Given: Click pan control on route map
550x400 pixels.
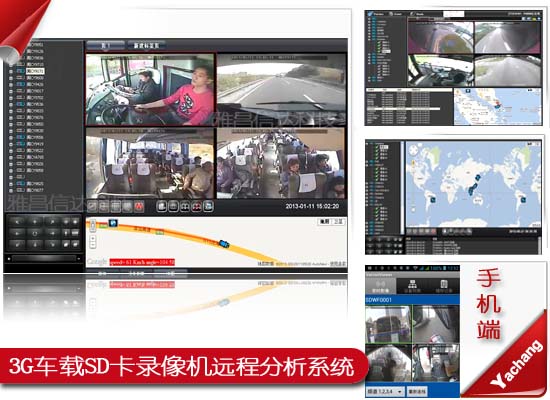Looking at the screenshot, I should point(93,225).
